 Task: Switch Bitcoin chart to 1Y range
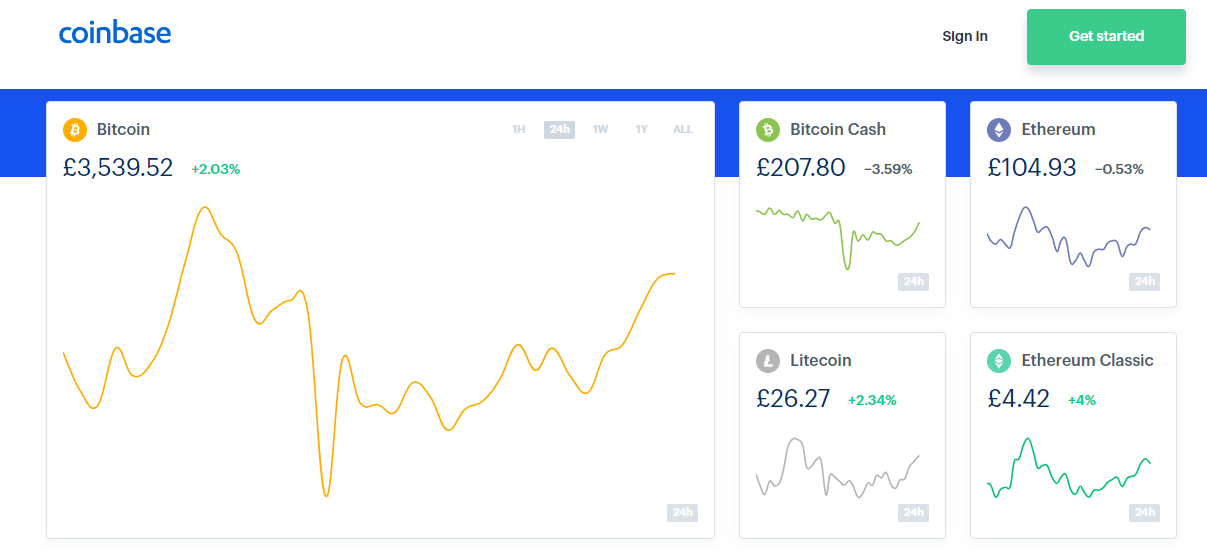point(642,129)
